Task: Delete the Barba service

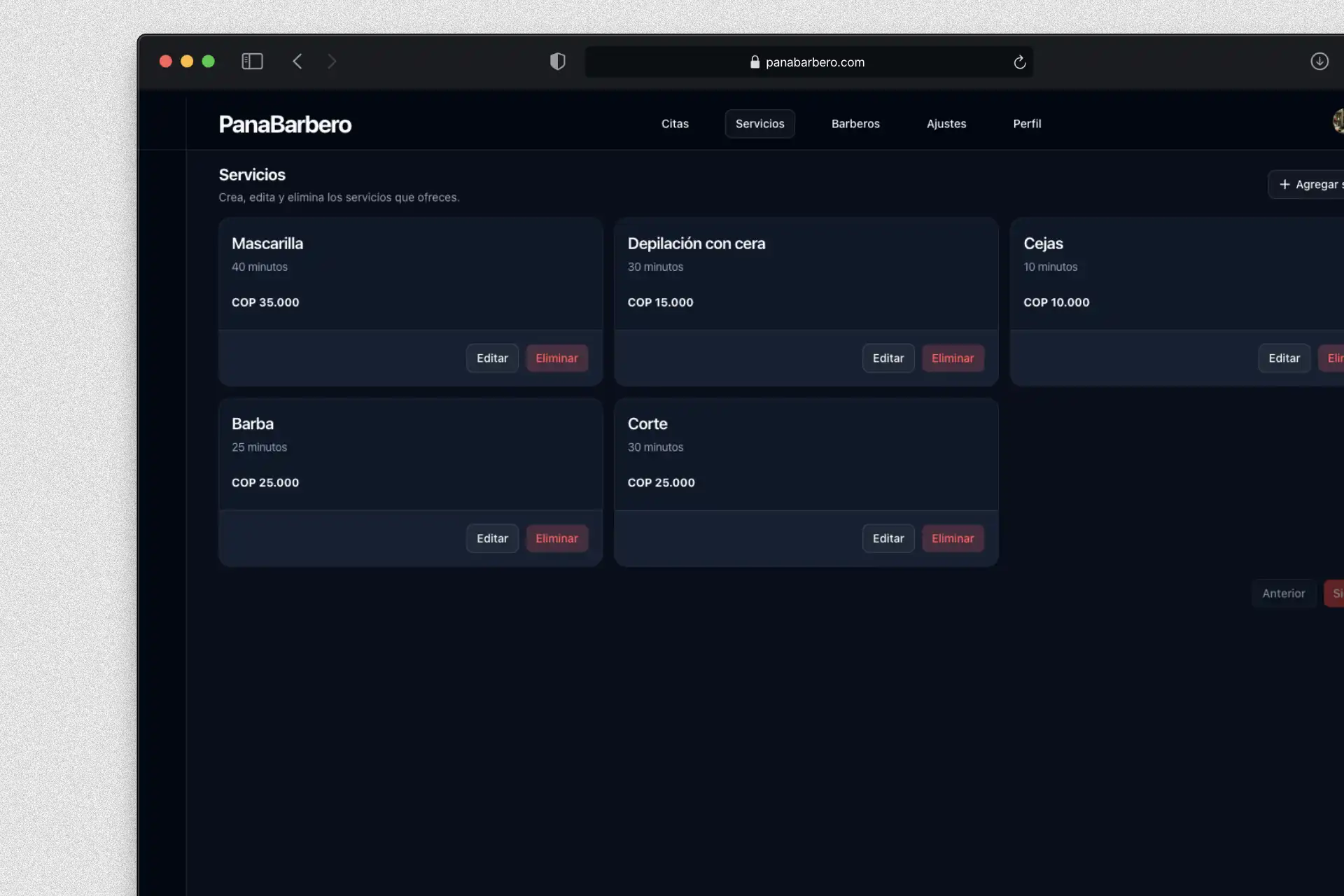Action: point(556,538)
